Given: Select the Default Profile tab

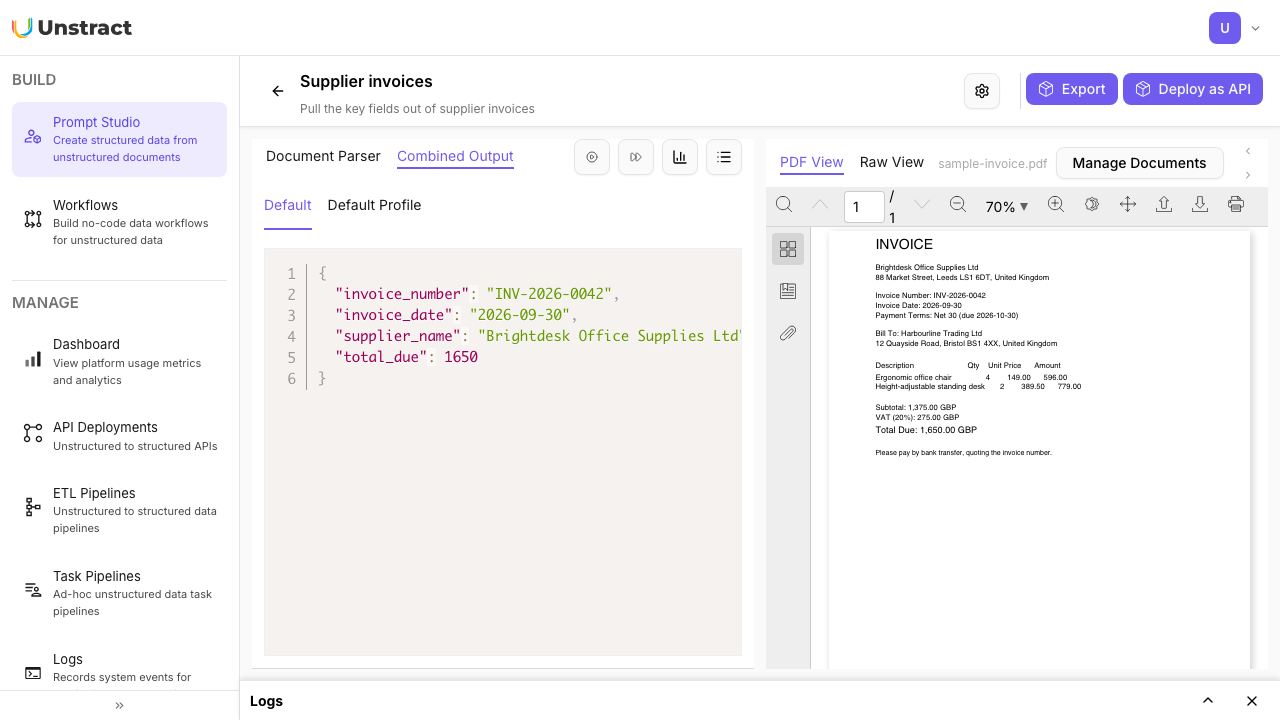Looking at the screenshot, I should click(x=374, y=205).
